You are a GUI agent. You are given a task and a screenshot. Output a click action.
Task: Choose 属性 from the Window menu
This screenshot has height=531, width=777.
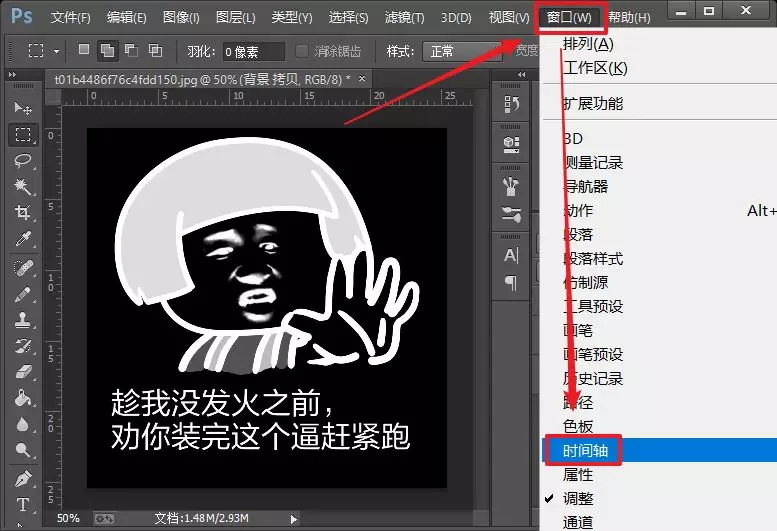(x=660, y=475)
